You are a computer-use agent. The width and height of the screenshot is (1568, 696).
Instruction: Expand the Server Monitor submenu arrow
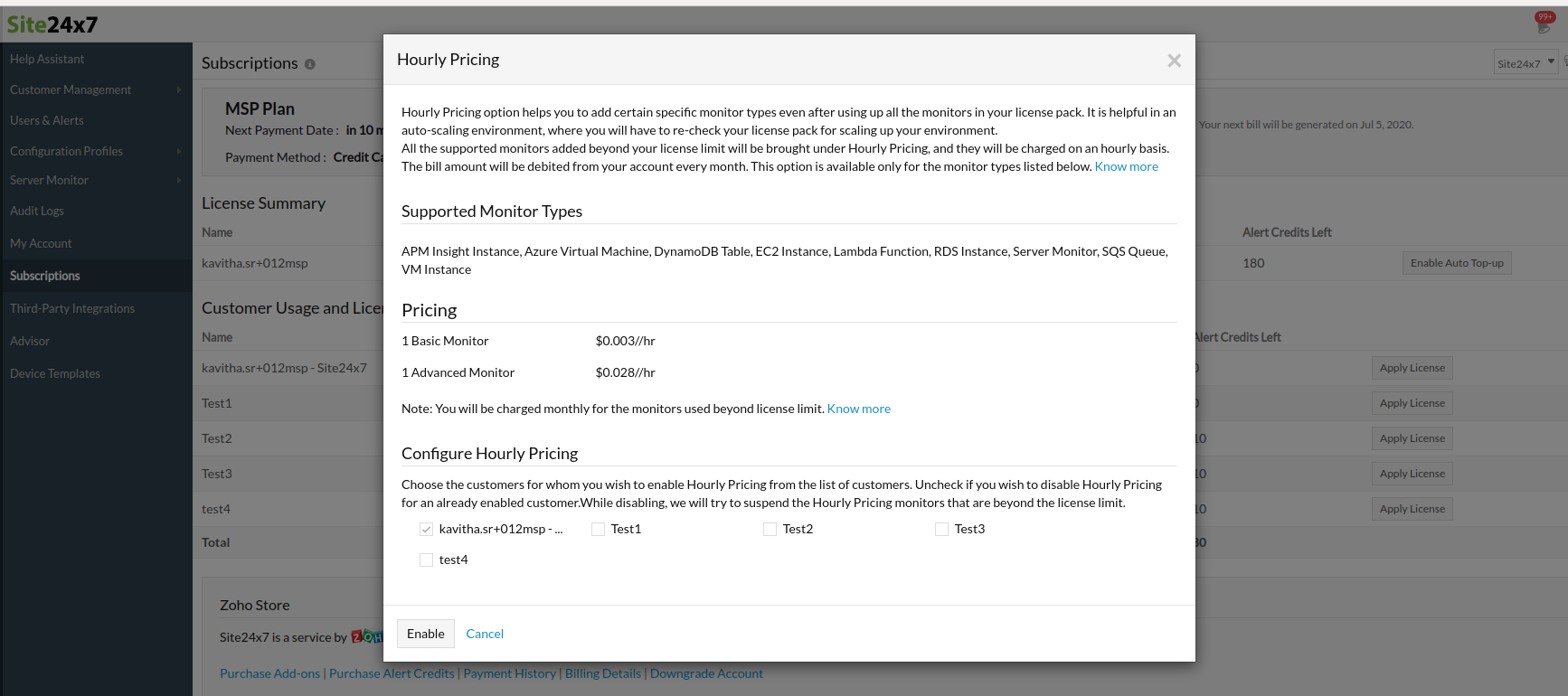pos(178,180)
